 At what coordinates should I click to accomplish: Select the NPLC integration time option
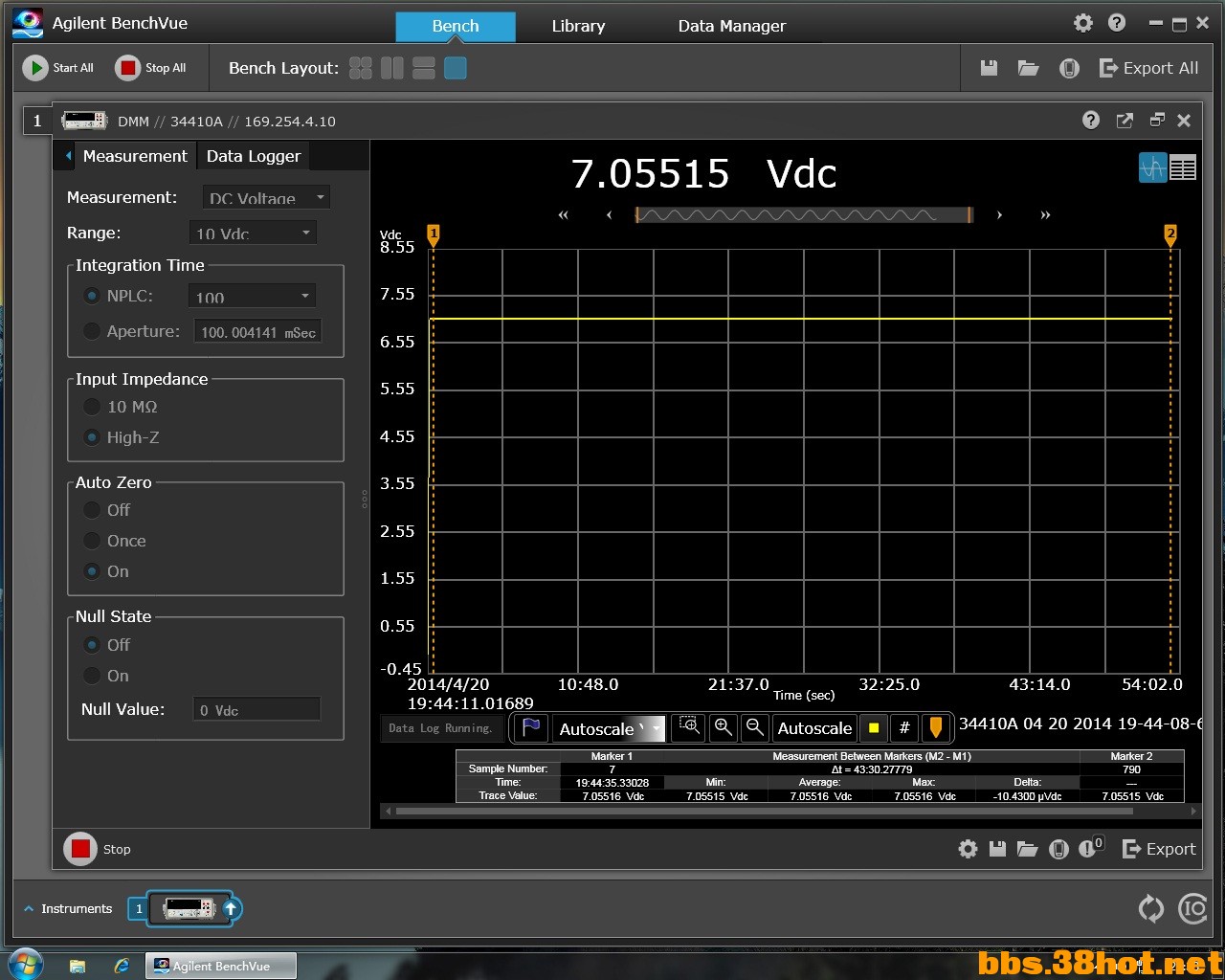[92, 296]
